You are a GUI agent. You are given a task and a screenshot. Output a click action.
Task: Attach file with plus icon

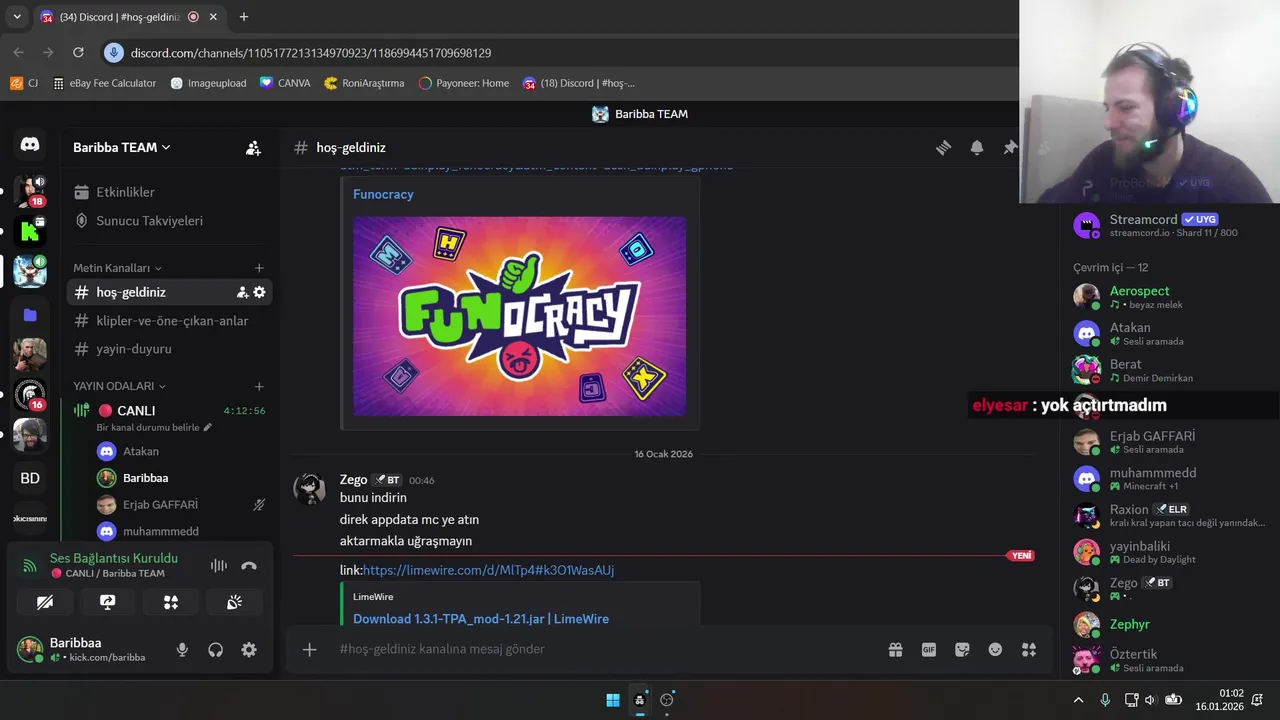[310, 650]
